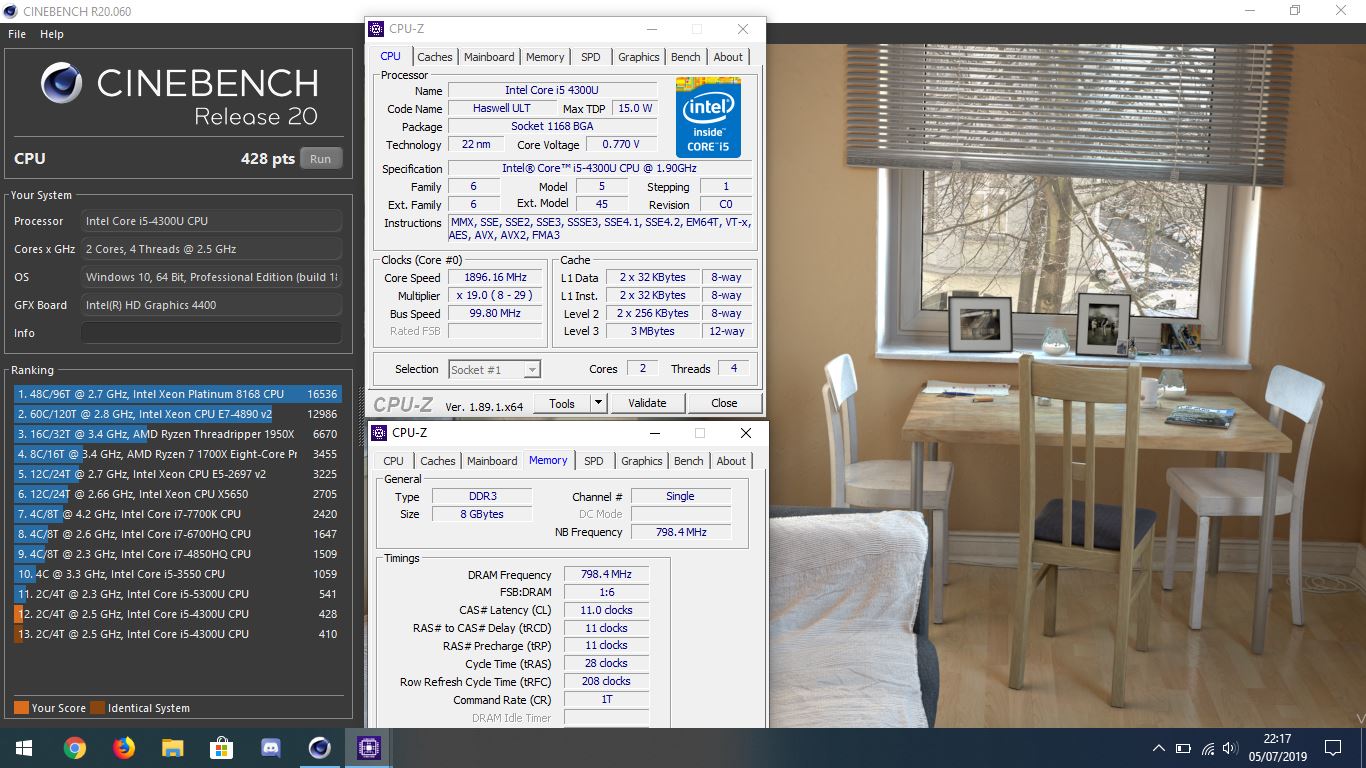Expand the Tools dropdown arrow
The height and width of the screenshot is (768, 1366).
[599, 403]
